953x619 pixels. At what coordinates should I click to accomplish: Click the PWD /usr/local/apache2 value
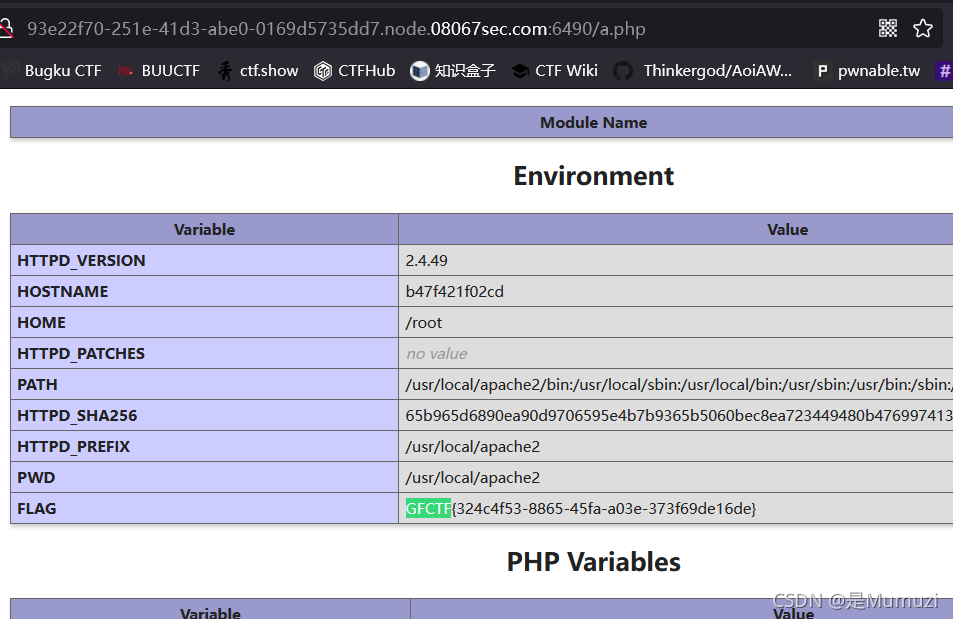(x=472, y=477)
